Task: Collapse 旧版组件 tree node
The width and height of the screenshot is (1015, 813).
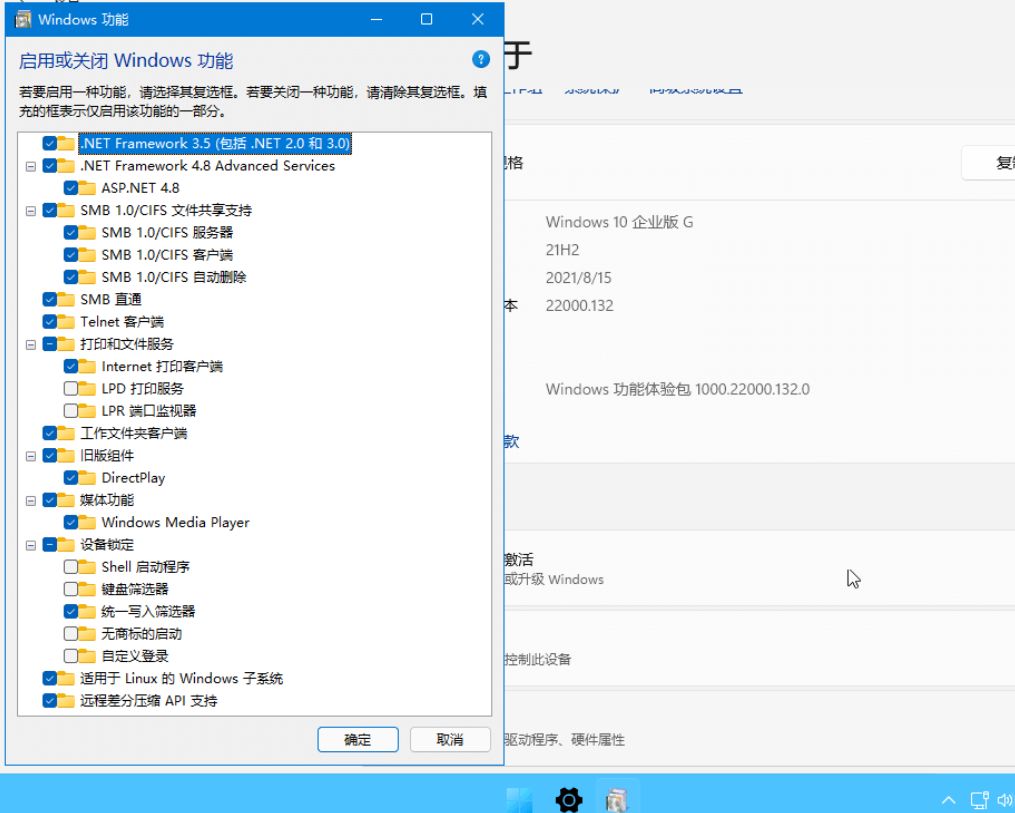Action: pos(30,456)
